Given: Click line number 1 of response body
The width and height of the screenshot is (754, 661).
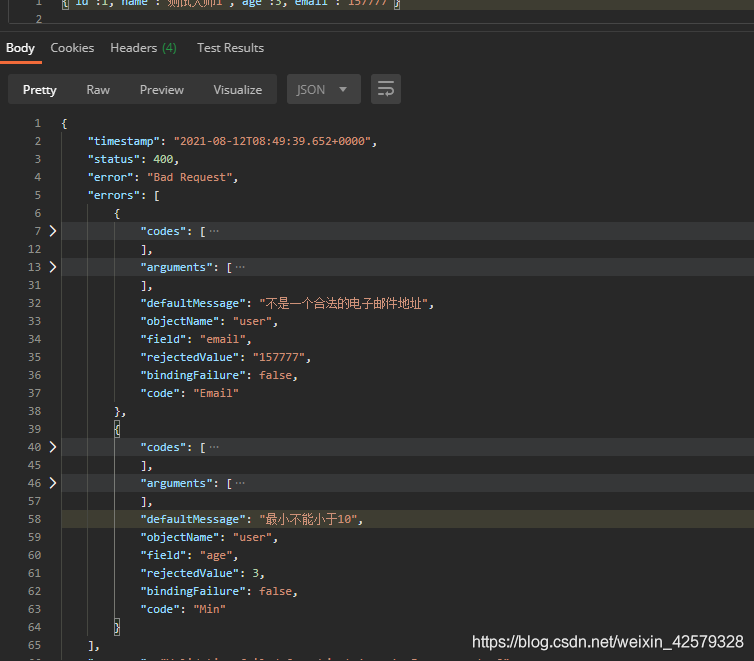Looking at the screenshot, I should (38, 123).
